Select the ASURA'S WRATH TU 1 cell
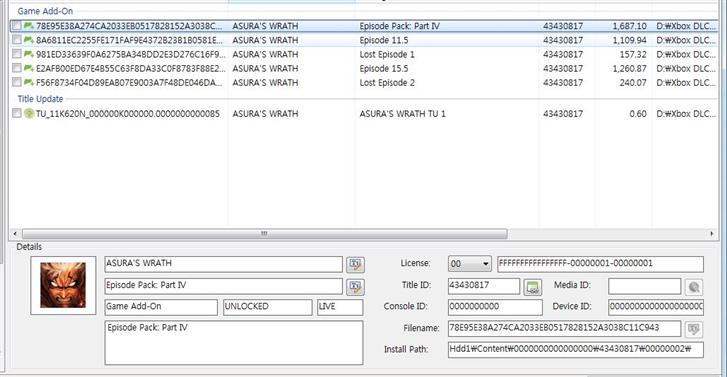 tap(402, 114)
